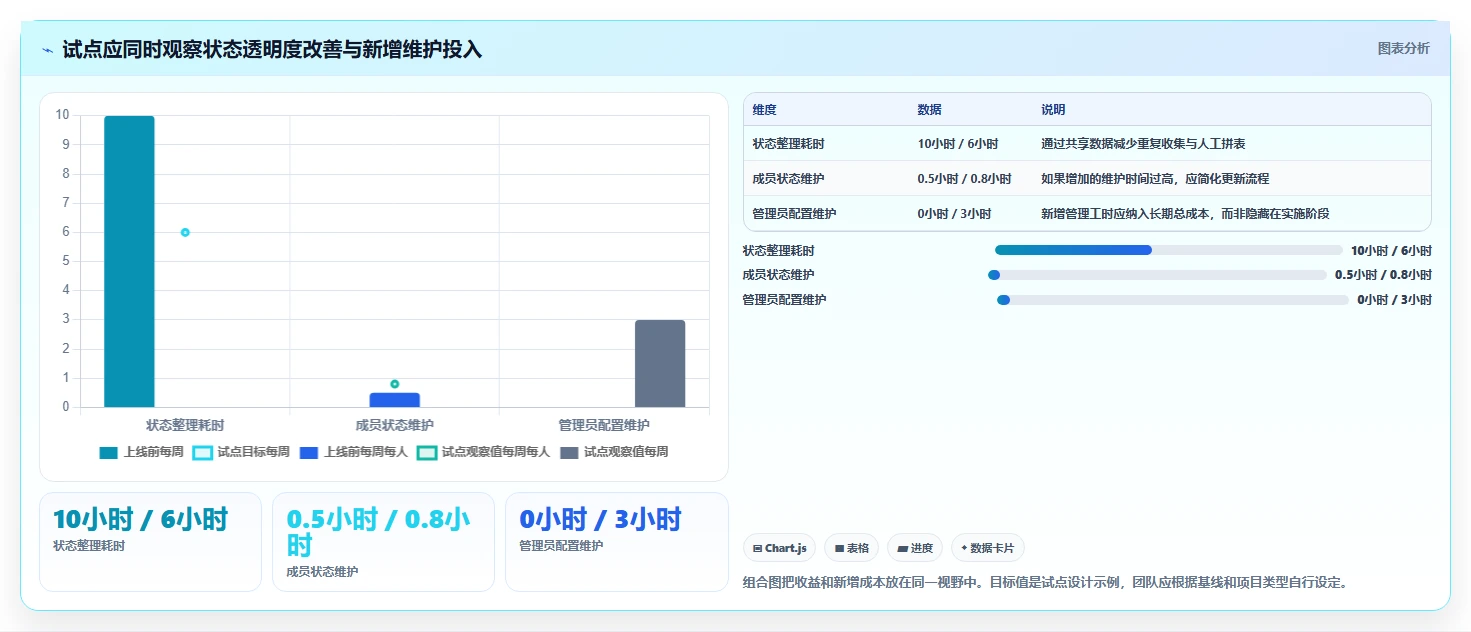Viewport: 1471px width, 632px height.
Task: Click description 通过共享数据减少重复收集与人工拼表
Action: point(1143,144)
